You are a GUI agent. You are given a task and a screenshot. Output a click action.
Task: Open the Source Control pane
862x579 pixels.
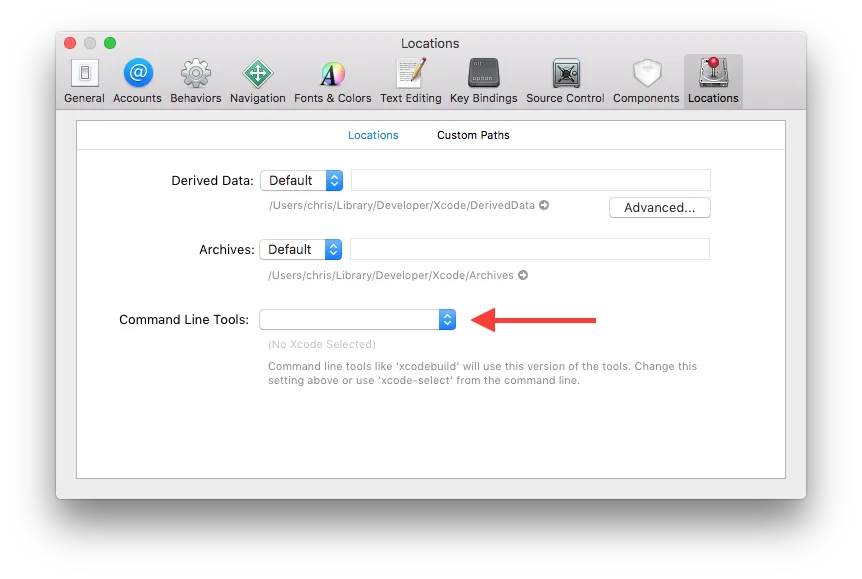click(565, 81)
